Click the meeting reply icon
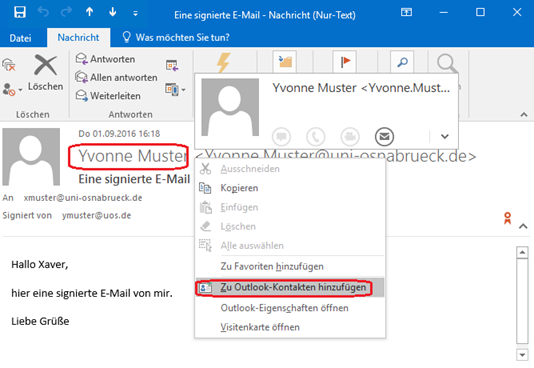 click(x=172, y=65)
